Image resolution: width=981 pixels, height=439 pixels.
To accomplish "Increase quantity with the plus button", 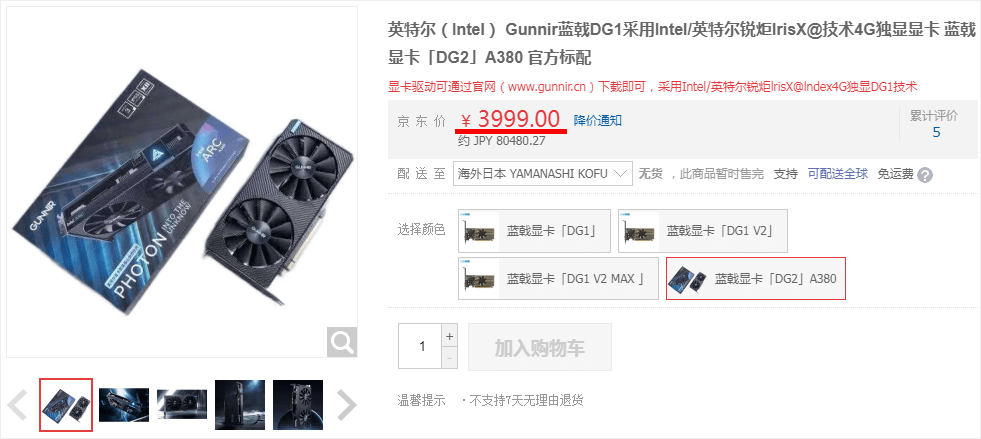I will pyautogui.click(x=449, y=335).
